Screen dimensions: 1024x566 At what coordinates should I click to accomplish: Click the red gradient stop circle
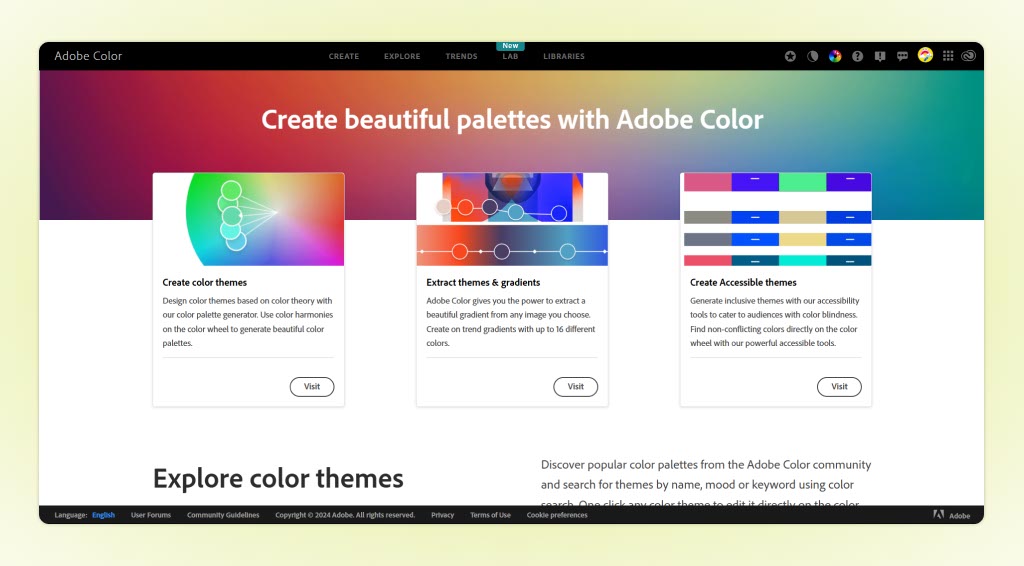click(x=460, y=251)
